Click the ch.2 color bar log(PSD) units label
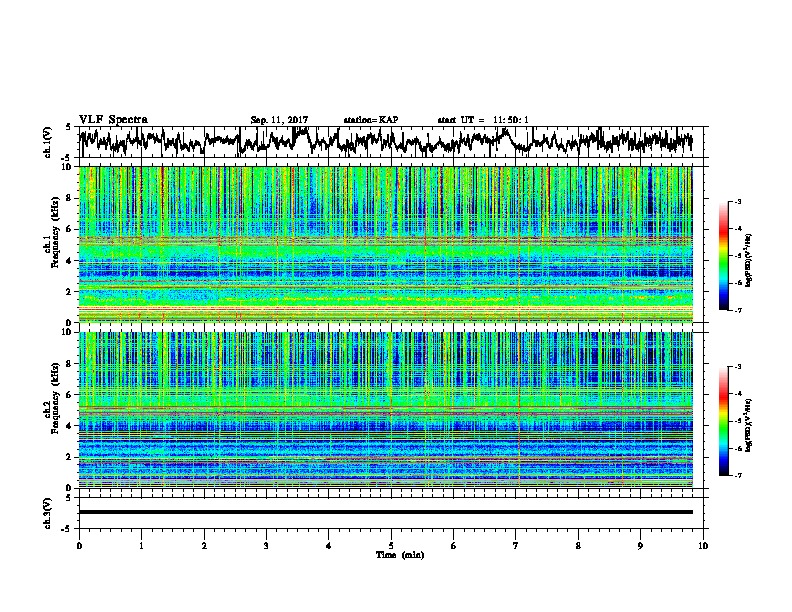The width and height of the screenshot is (792, 612). [x=749, y=425]
